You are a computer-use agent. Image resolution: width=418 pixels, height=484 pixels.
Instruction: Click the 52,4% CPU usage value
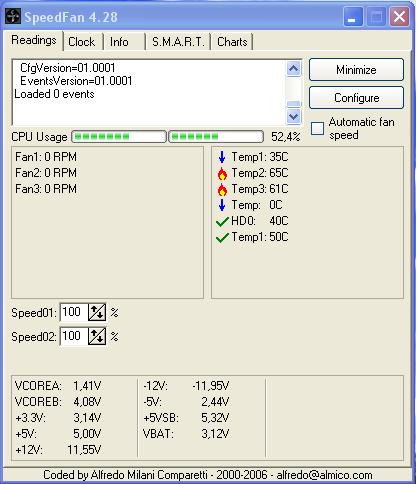[x=285, y=137]
